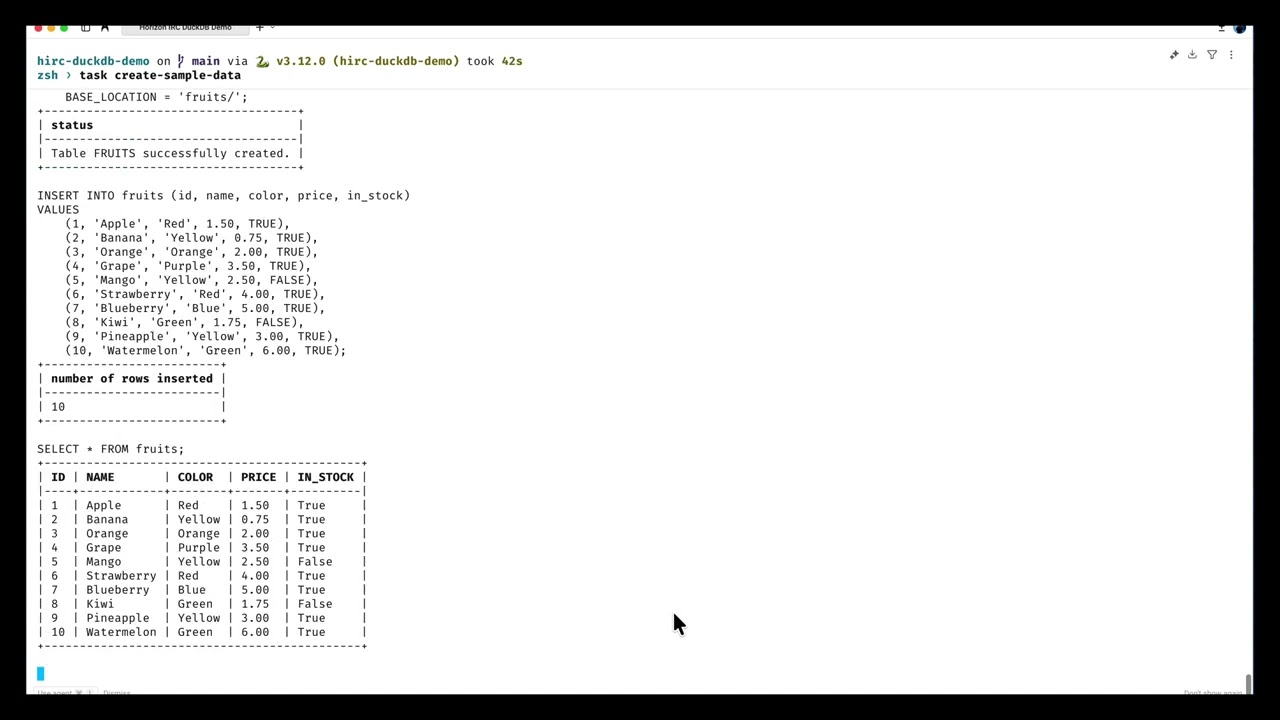Click the 'False' value in Mango row
1280x720 pixels.
click(314, 561)
